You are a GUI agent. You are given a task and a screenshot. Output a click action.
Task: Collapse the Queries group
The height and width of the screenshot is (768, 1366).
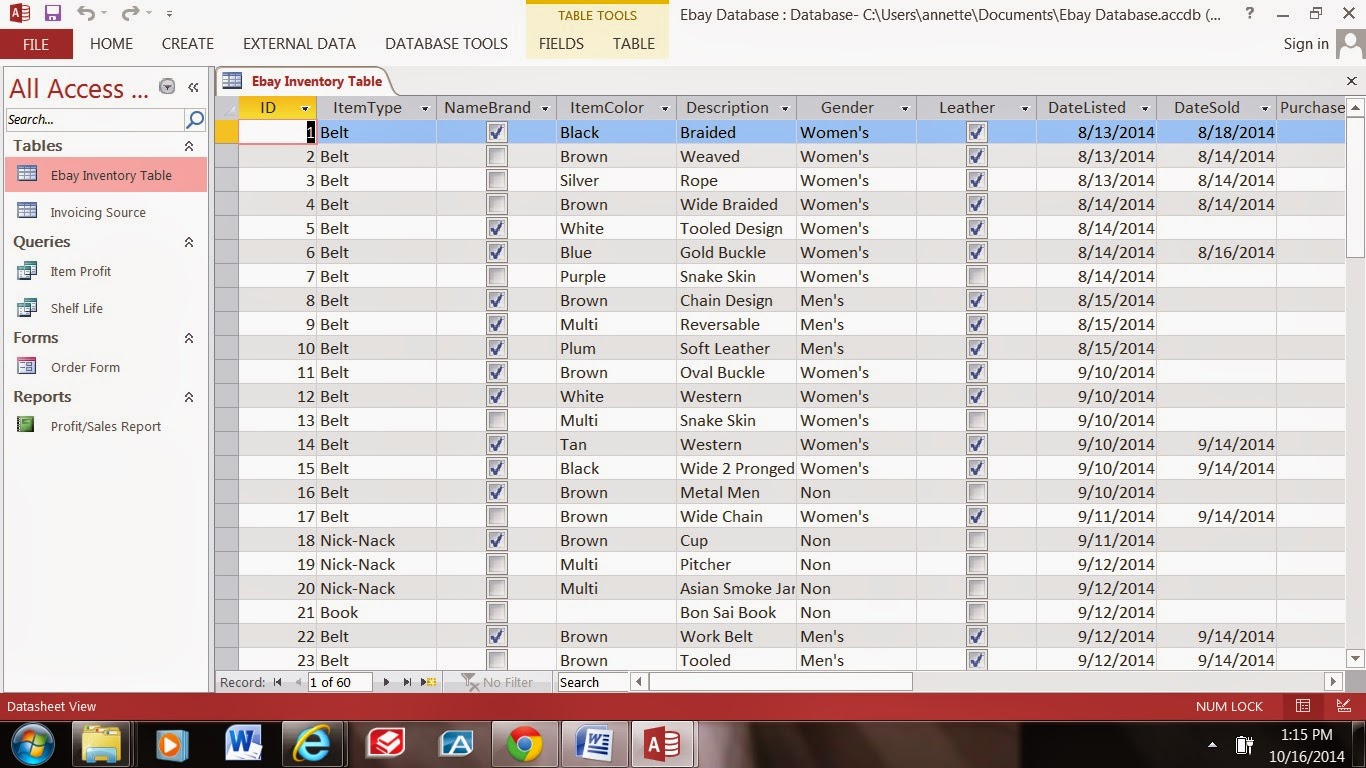(x=188, y=241)
